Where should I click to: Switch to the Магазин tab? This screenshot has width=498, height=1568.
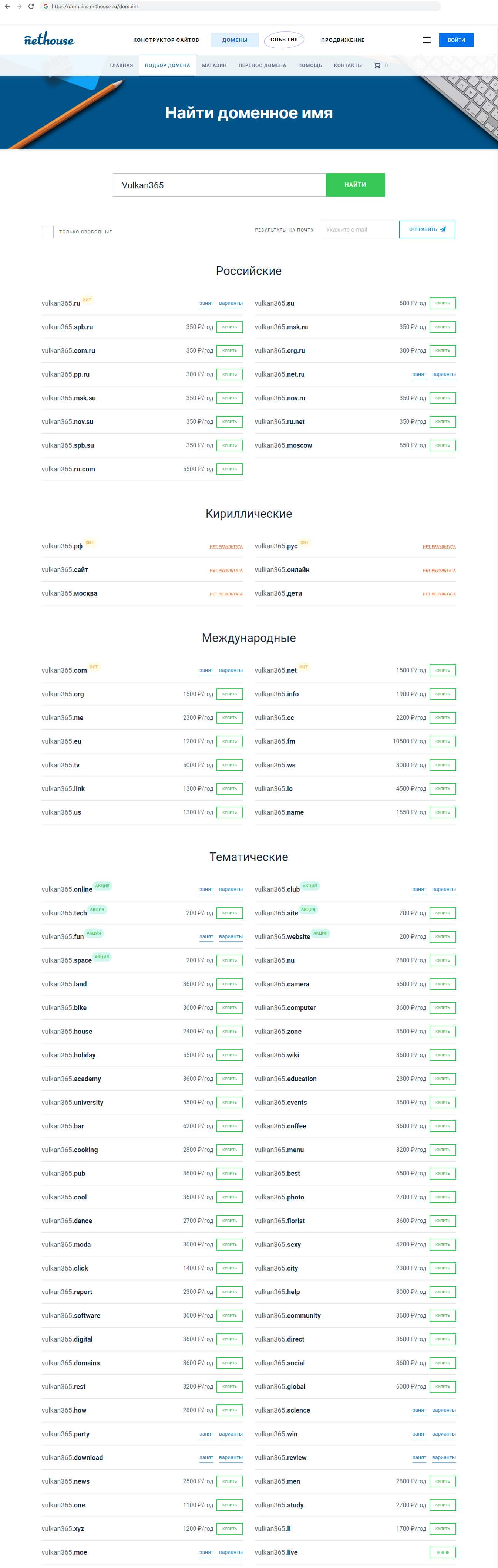click(214, 65)
